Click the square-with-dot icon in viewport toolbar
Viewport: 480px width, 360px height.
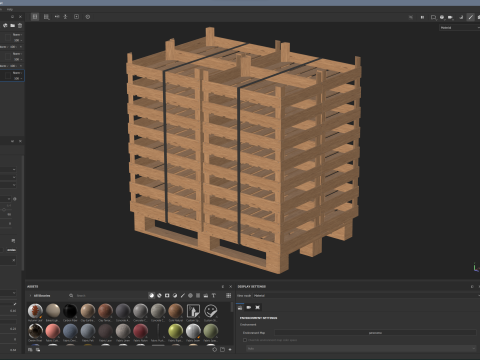(x=76, y=17)
